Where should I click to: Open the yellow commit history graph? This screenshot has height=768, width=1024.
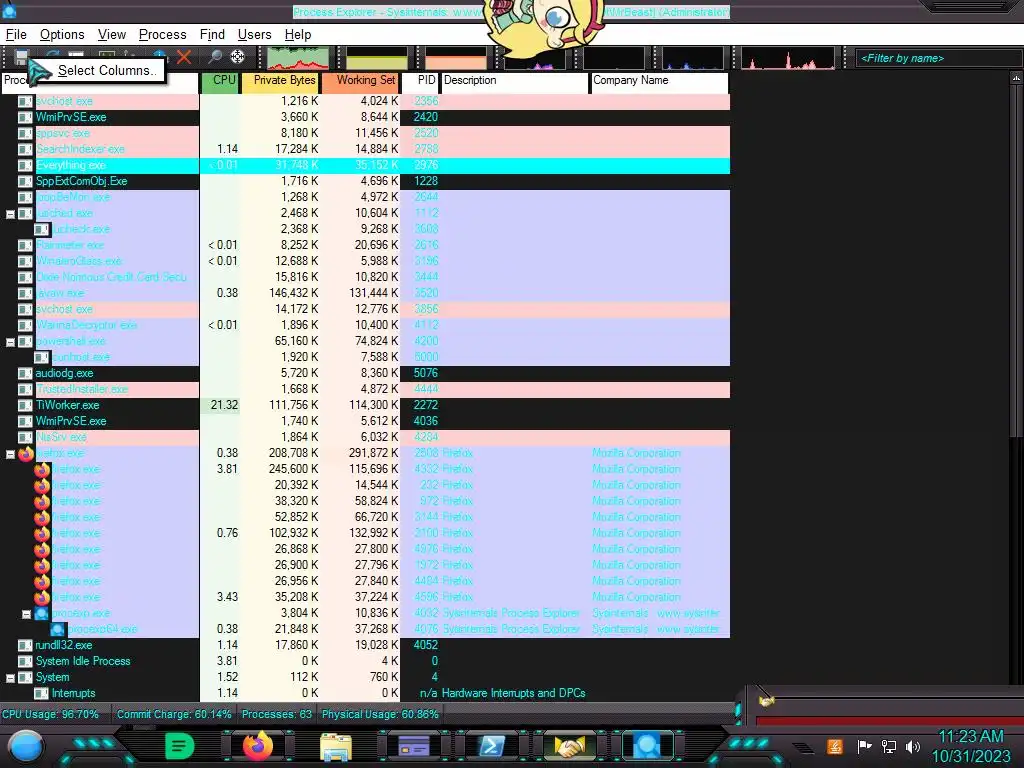377,58
